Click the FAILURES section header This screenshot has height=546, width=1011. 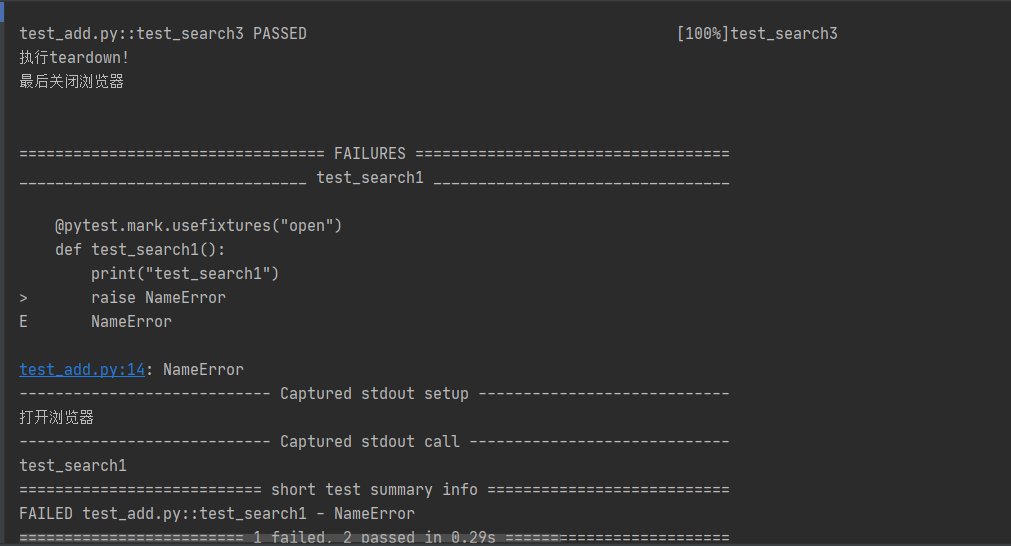[370, 154]
